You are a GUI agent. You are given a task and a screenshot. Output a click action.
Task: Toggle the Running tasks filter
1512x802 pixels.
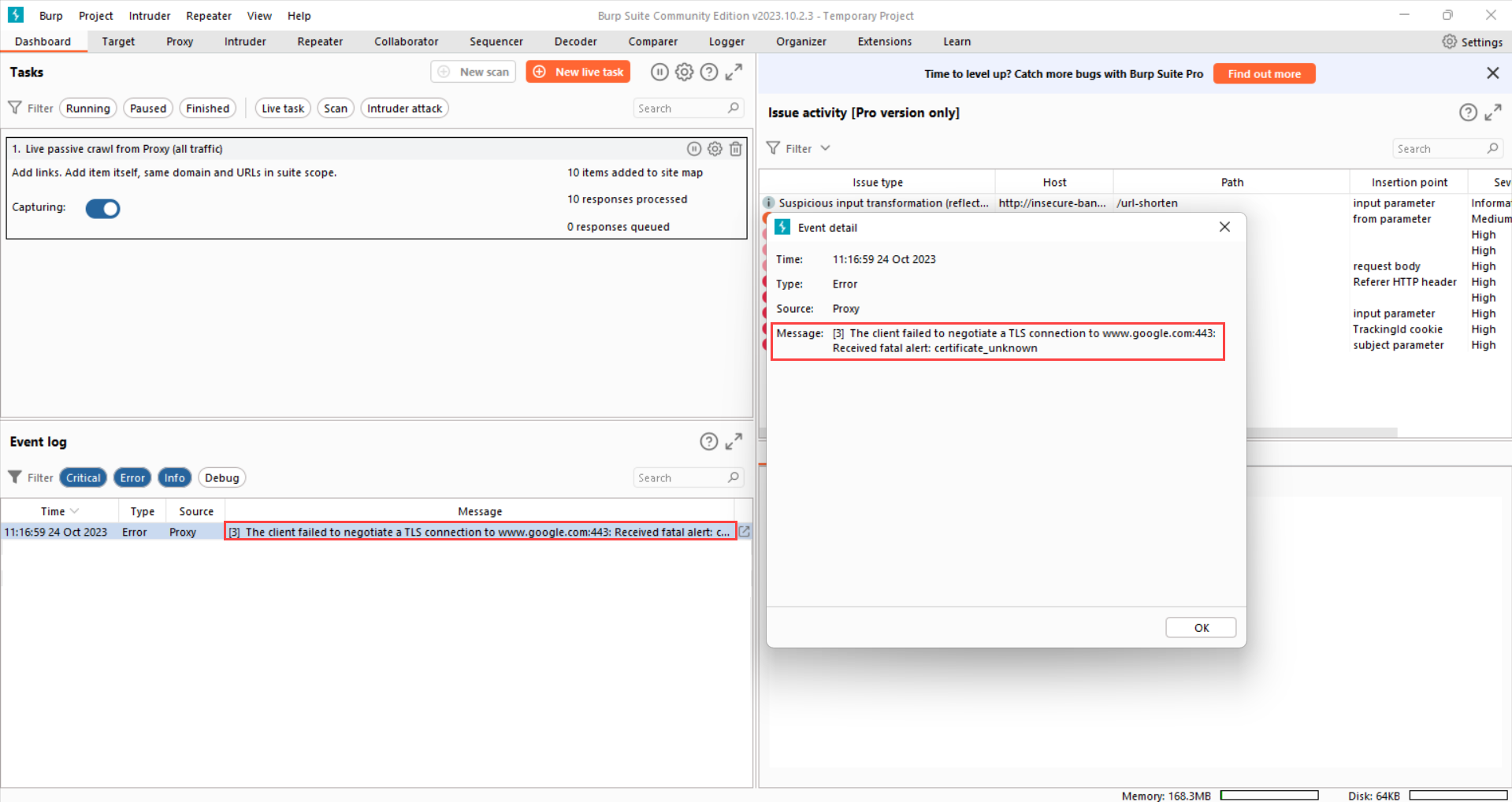click(x=87, y=109)
